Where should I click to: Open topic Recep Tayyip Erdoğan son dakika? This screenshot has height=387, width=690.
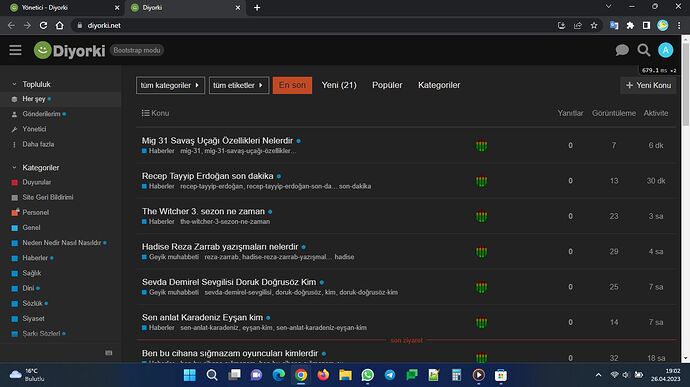pyautogui.click(x=207, y=176)
